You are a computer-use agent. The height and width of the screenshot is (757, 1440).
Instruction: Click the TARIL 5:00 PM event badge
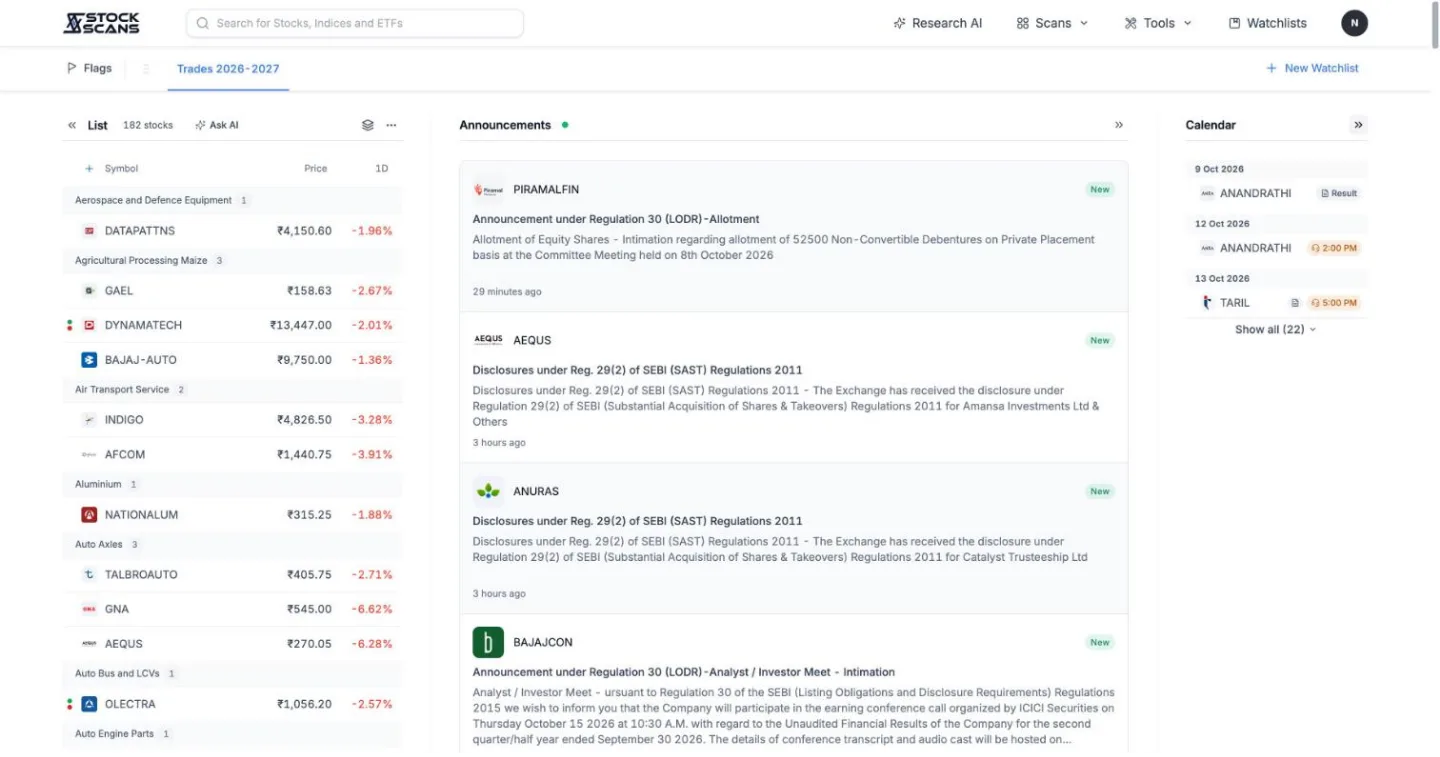1334,303
